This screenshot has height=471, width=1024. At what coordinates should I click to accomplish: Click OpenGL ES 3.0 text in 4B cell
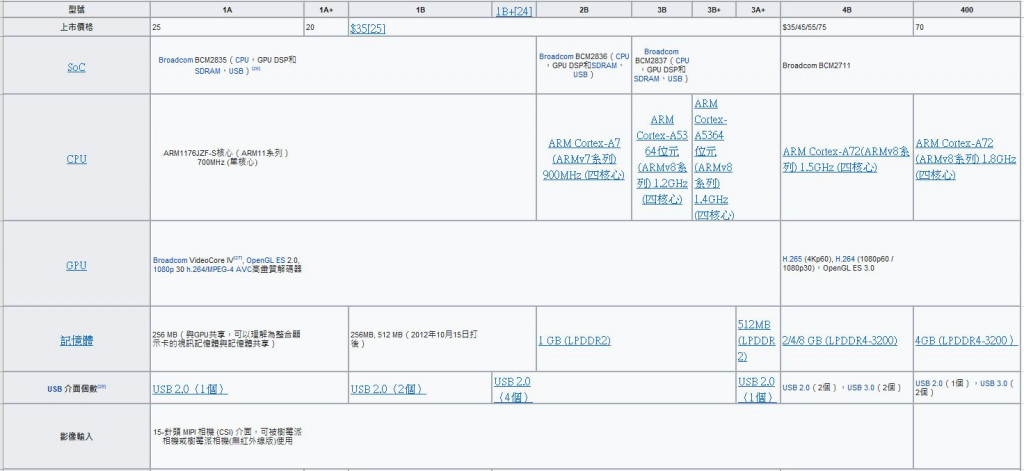pos(849,268)
